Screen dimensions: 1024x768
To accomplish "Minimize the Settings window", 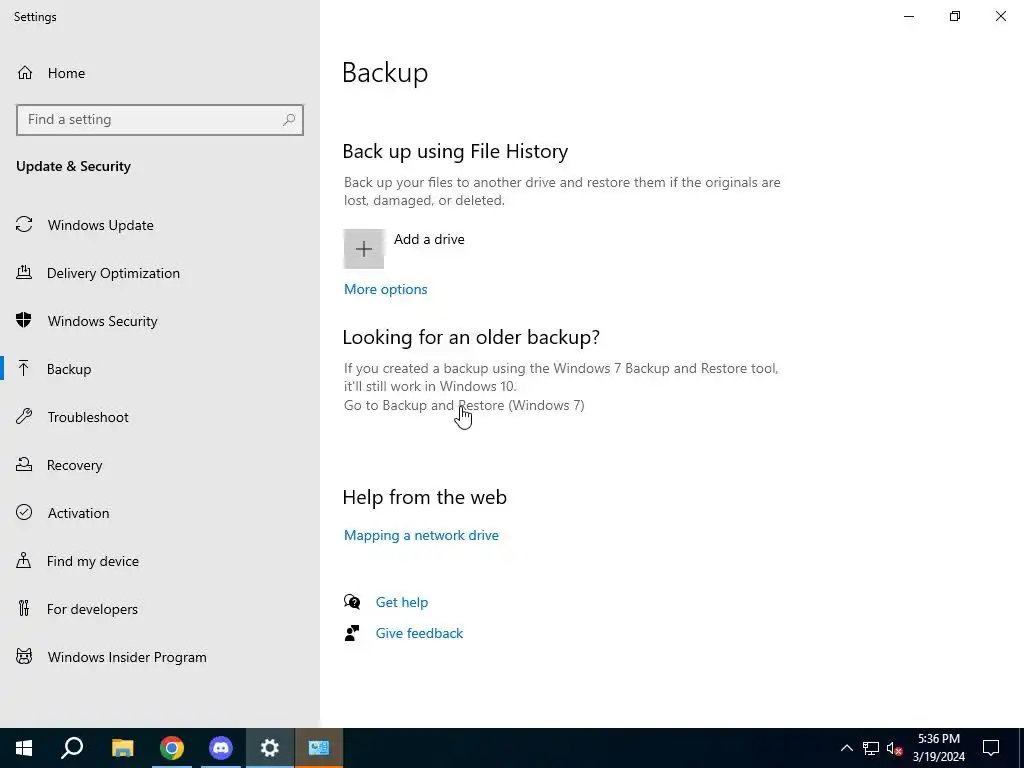I will [x=908, y=16].
